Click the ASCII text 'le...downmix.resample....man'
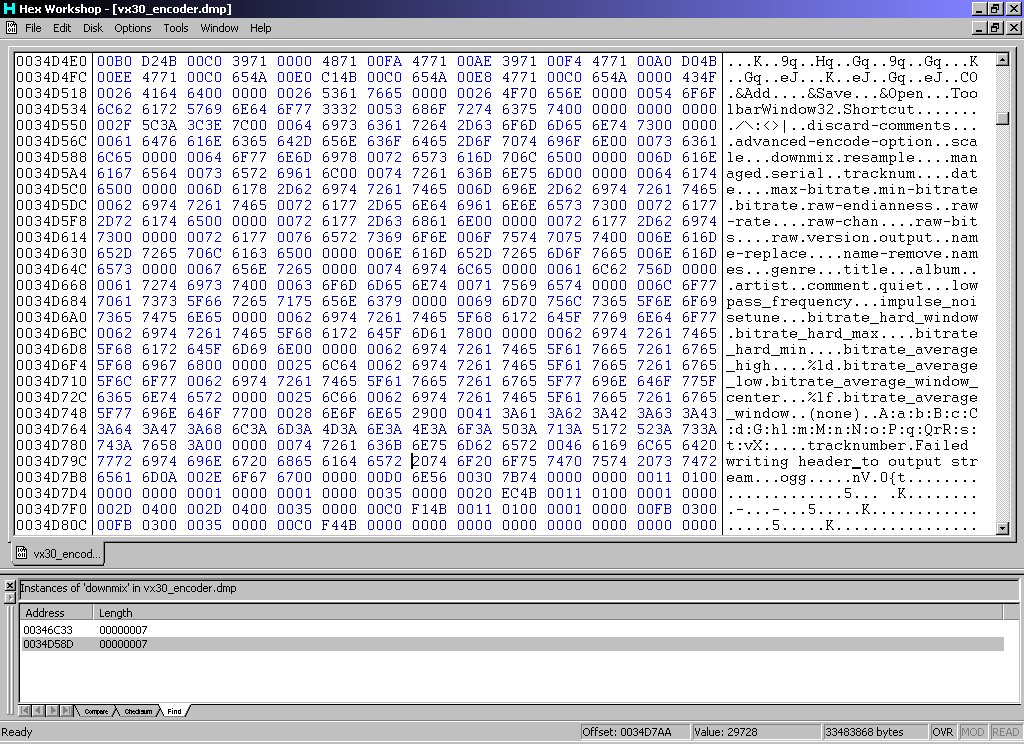The width and height of the screenshot is (1024, 744). coord(852,157)
